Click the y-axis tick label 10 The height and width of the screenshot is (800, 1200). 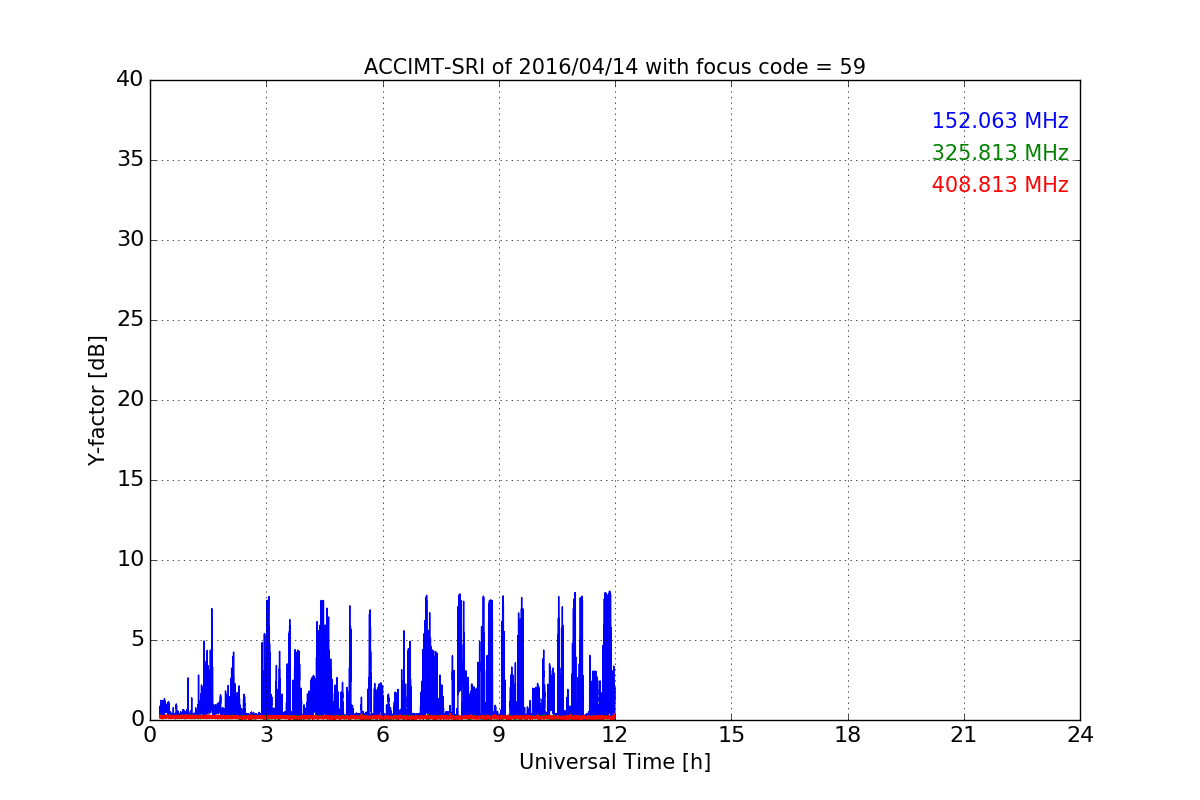(130, 560)
